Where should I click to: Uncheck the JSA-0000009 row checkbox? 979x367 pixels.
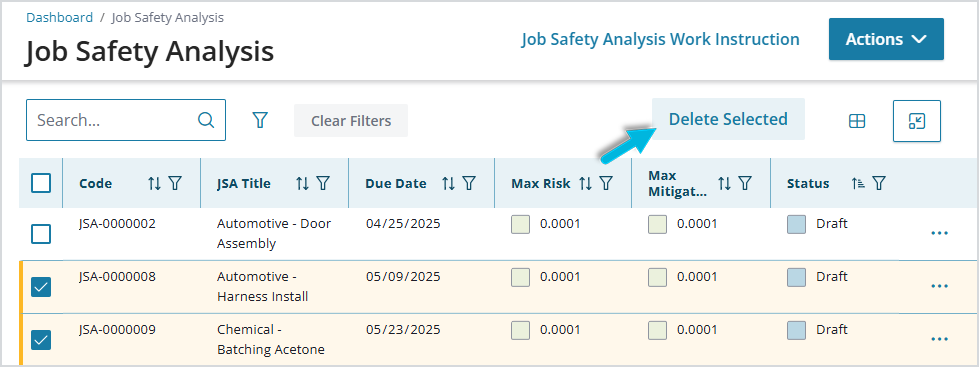[41, 340]
